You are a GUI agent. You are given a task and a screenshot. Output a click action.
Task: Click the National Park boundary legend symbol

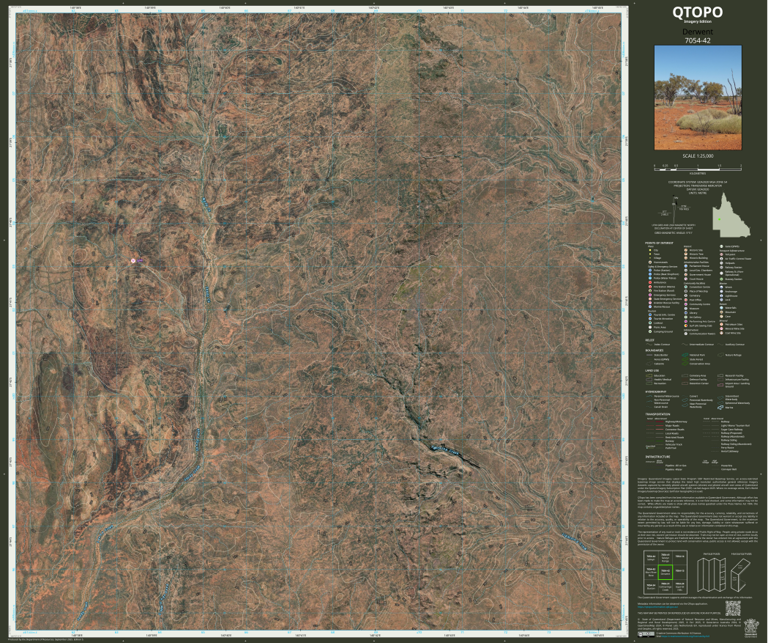[685, 355]
